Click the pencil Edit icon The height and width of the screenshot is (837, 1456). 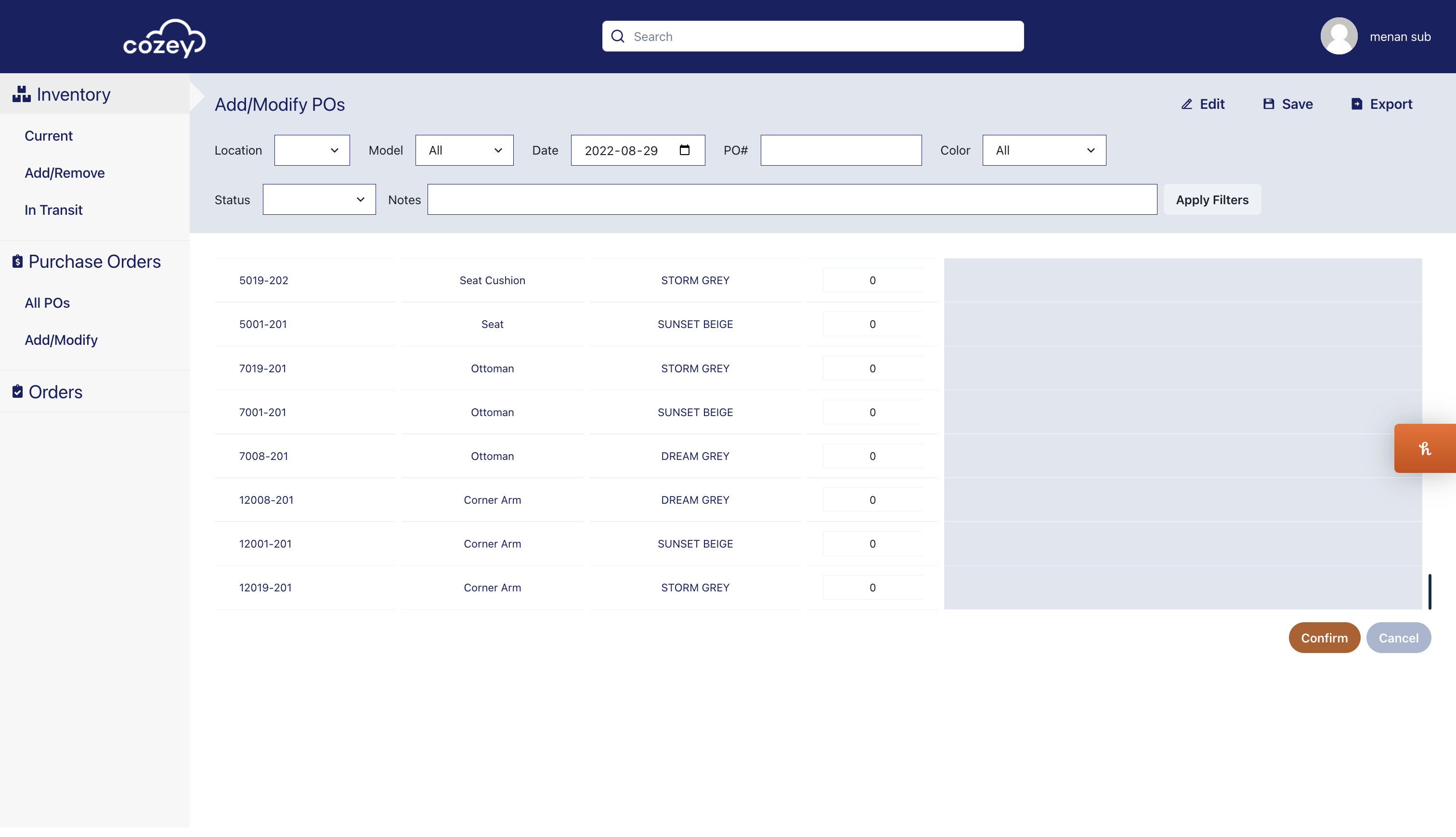(x=1186, y=104)
